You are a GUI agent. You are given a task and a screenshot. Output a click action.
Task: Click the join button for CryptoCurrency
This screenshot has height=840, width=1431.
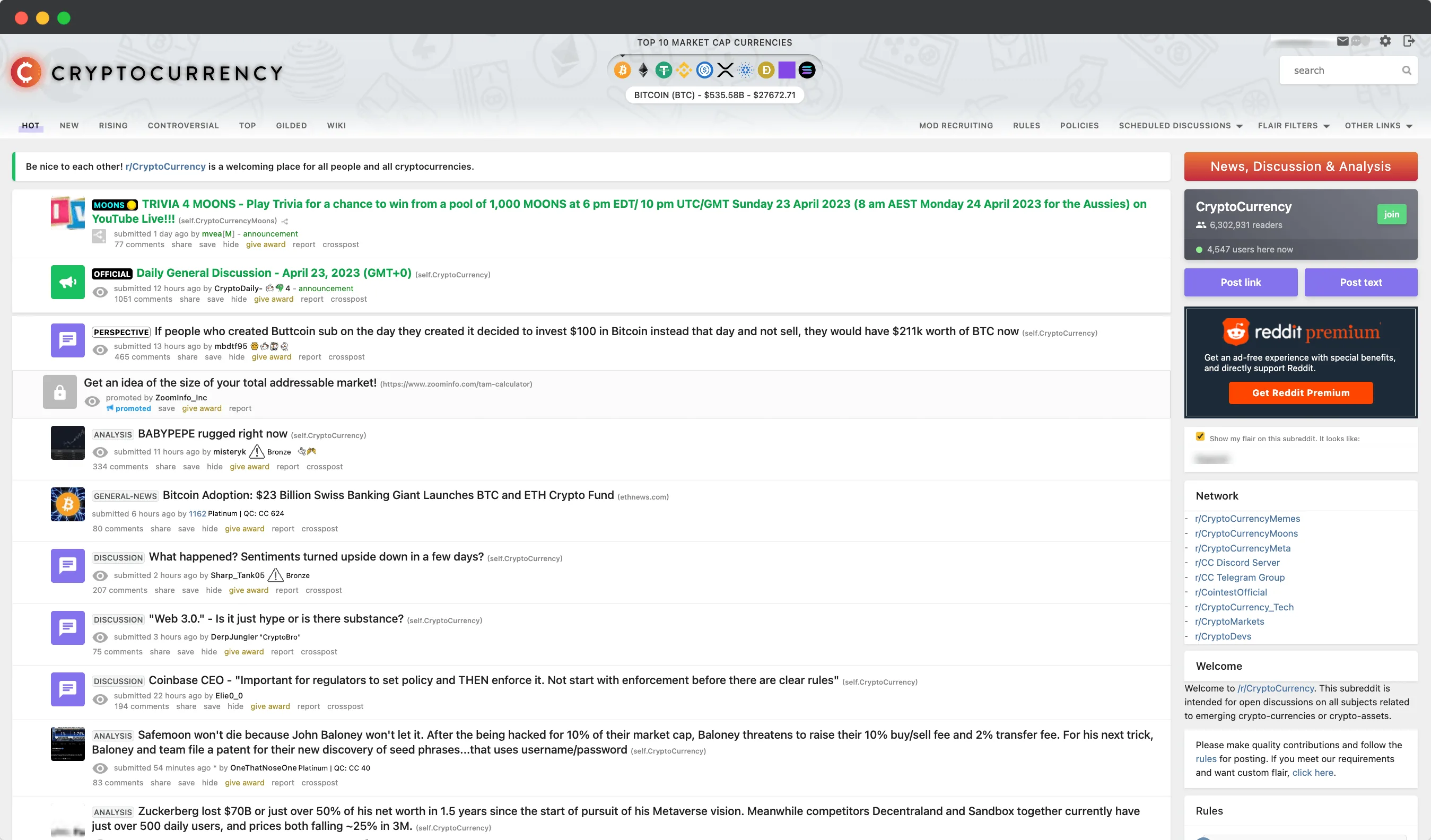pos(1391,214)
